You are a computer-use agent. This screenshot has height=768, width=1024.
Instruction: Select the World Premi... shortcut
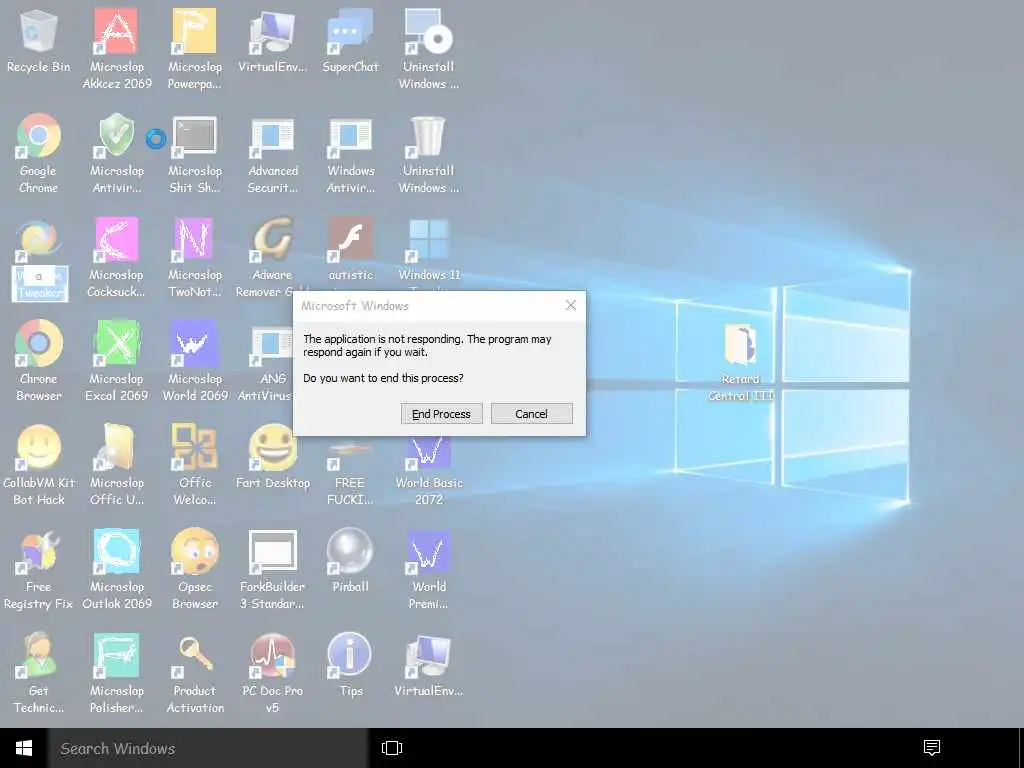point(428,552)
